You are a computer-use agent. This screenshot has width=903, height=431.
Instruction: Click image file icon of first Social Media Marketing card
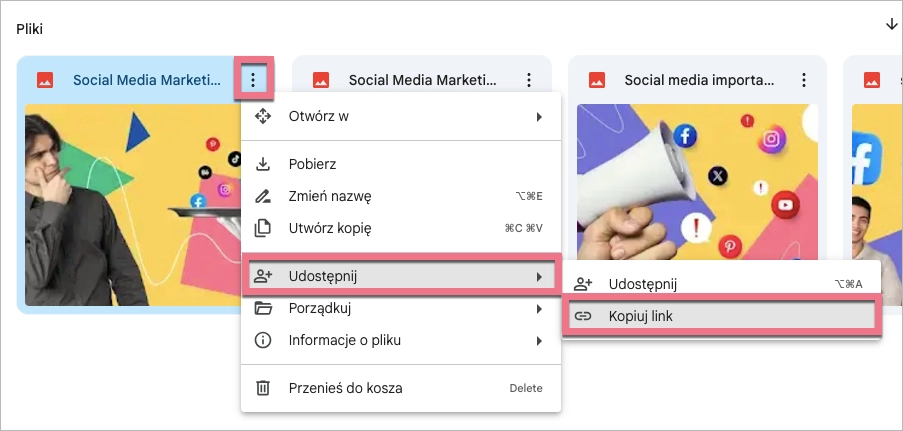click(45, 80)
